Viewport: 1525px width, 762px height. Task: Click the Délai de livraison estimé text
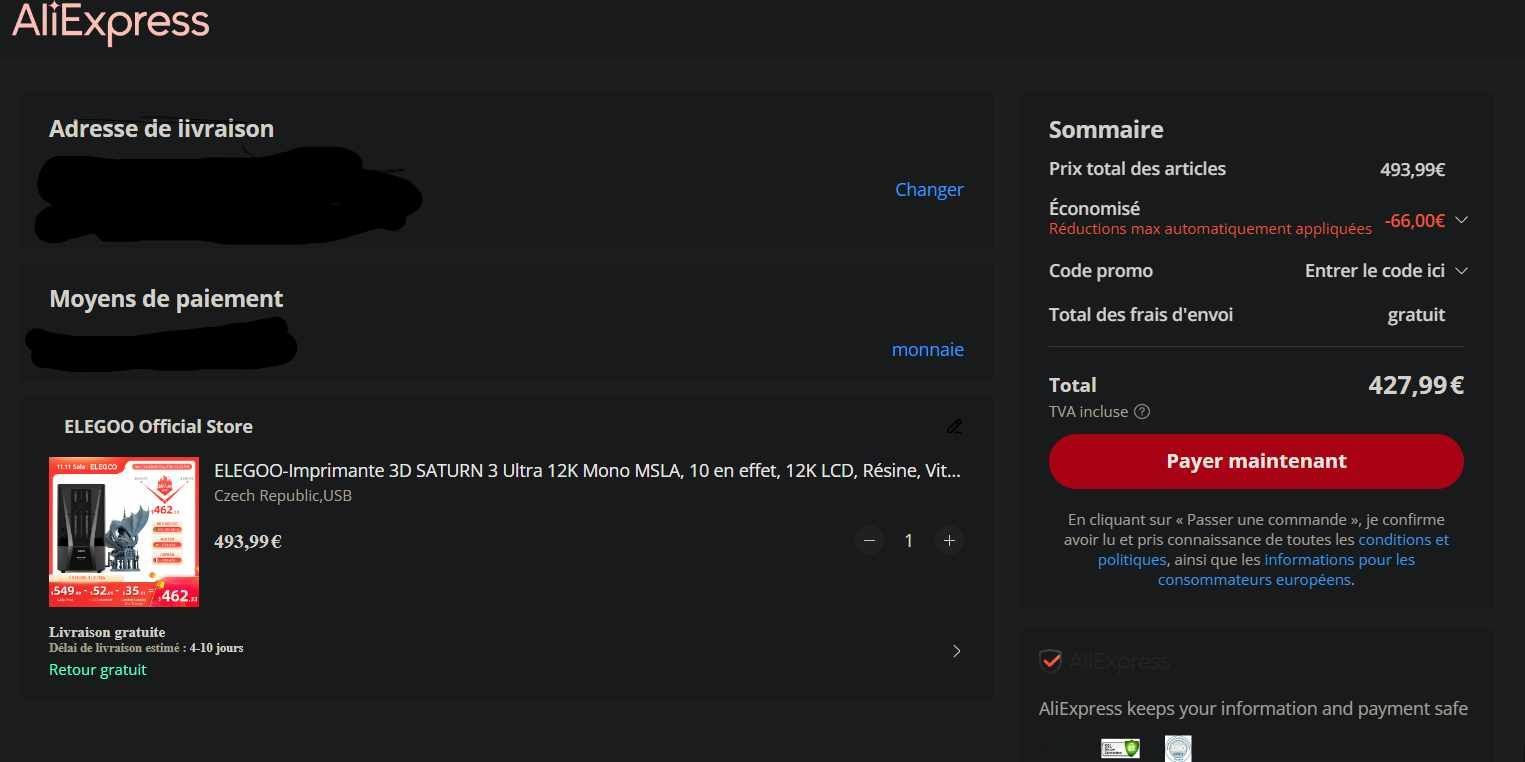[x=146, y=648]
